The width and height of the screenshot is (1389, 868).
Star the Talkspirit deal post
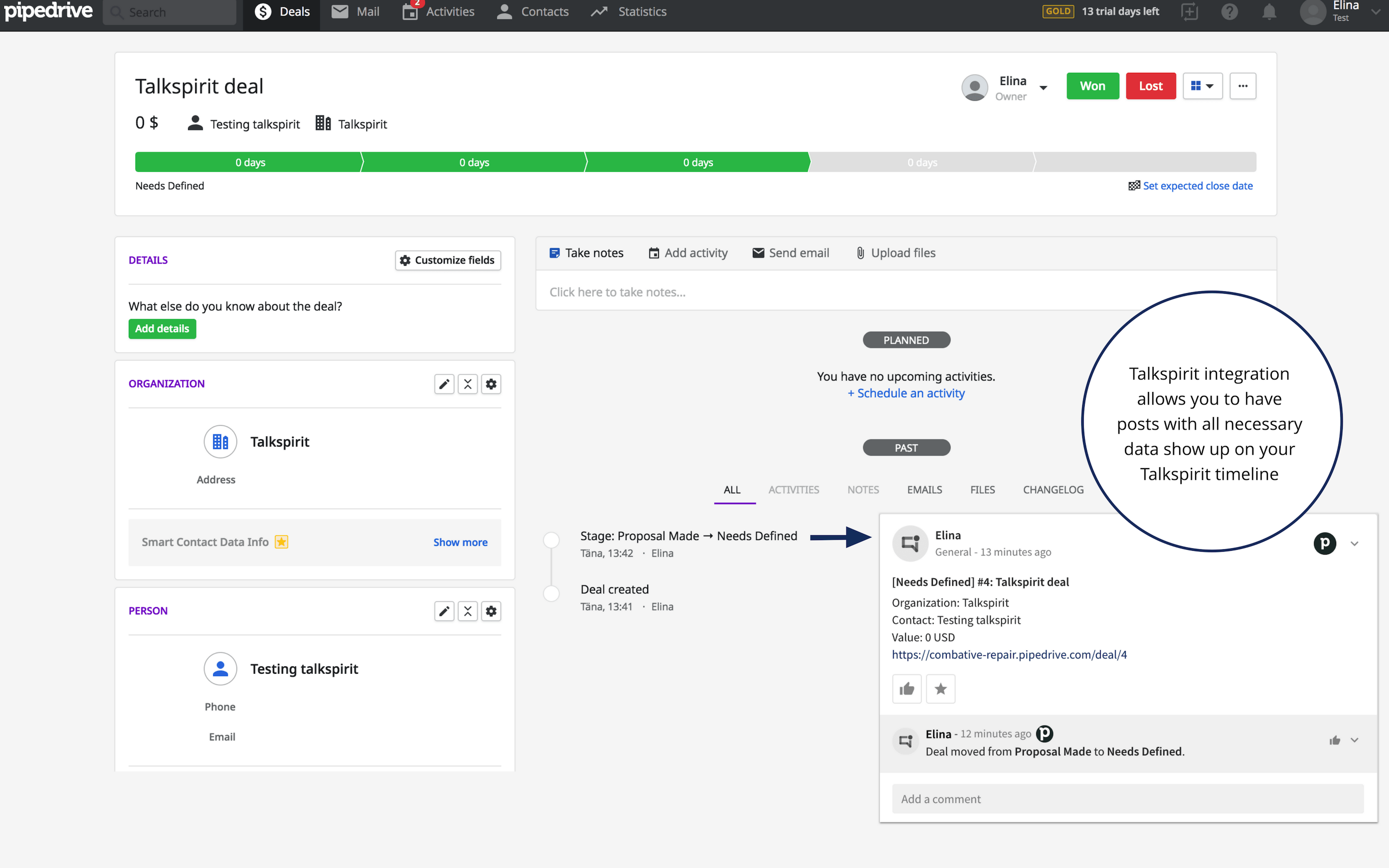pyautogui.click(x=941, y=689)
